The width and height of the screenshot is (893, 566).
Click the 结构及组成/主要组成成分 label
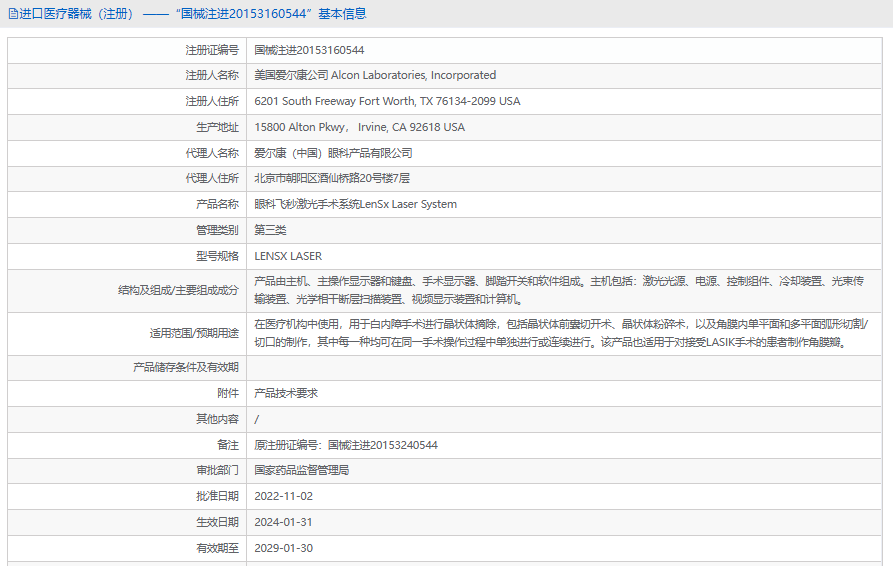[178, 290]
